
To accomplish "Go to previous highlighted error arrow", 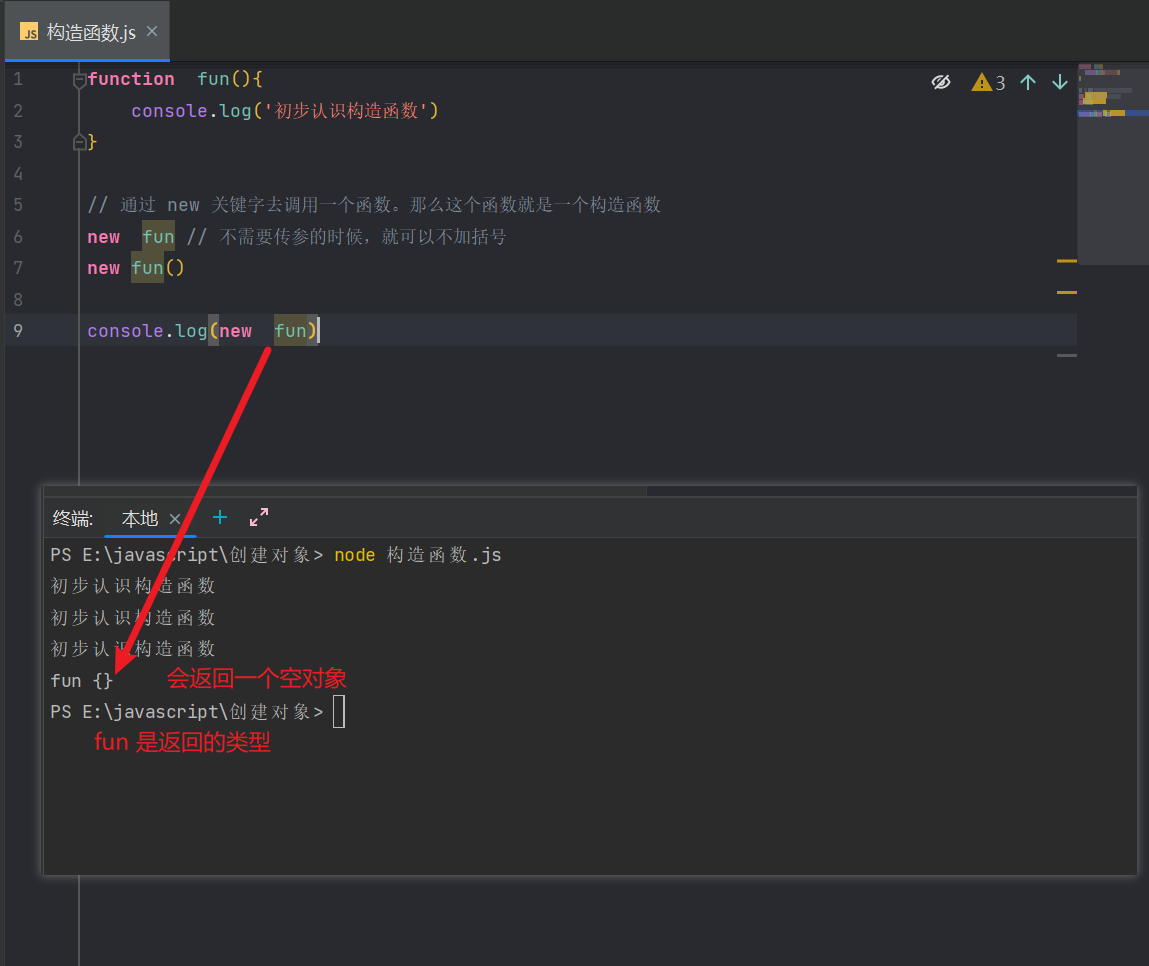I will click(x=1028, y=82).
